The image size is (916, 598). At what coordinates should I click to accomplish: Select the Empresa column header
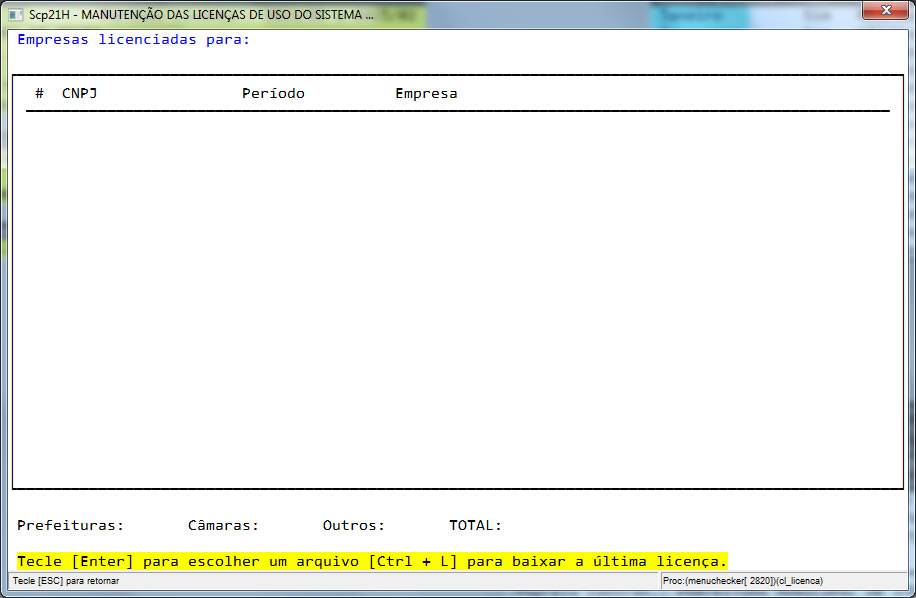426,93
